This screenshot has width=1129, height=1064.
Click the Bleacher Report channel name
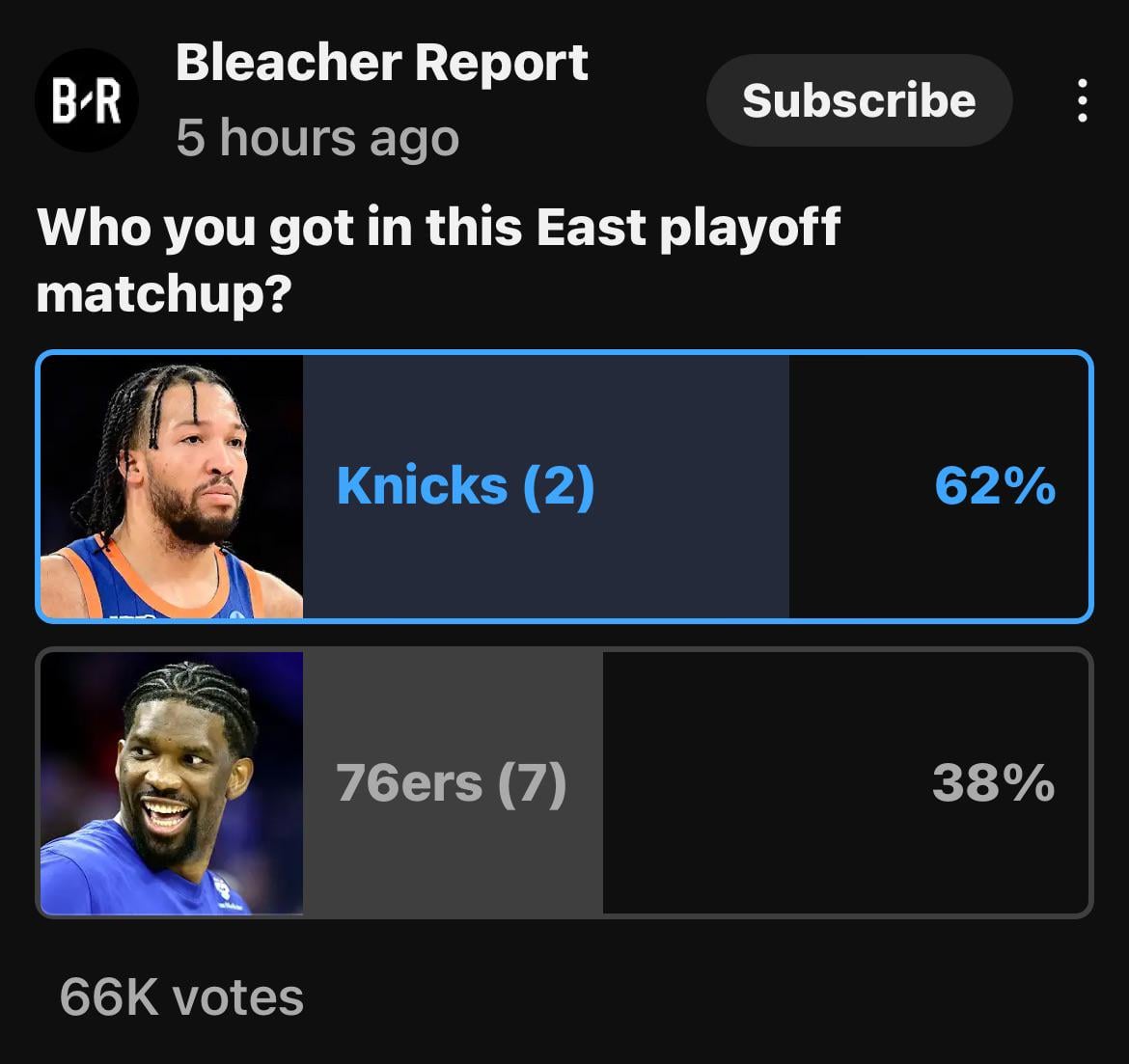point(381,64)
